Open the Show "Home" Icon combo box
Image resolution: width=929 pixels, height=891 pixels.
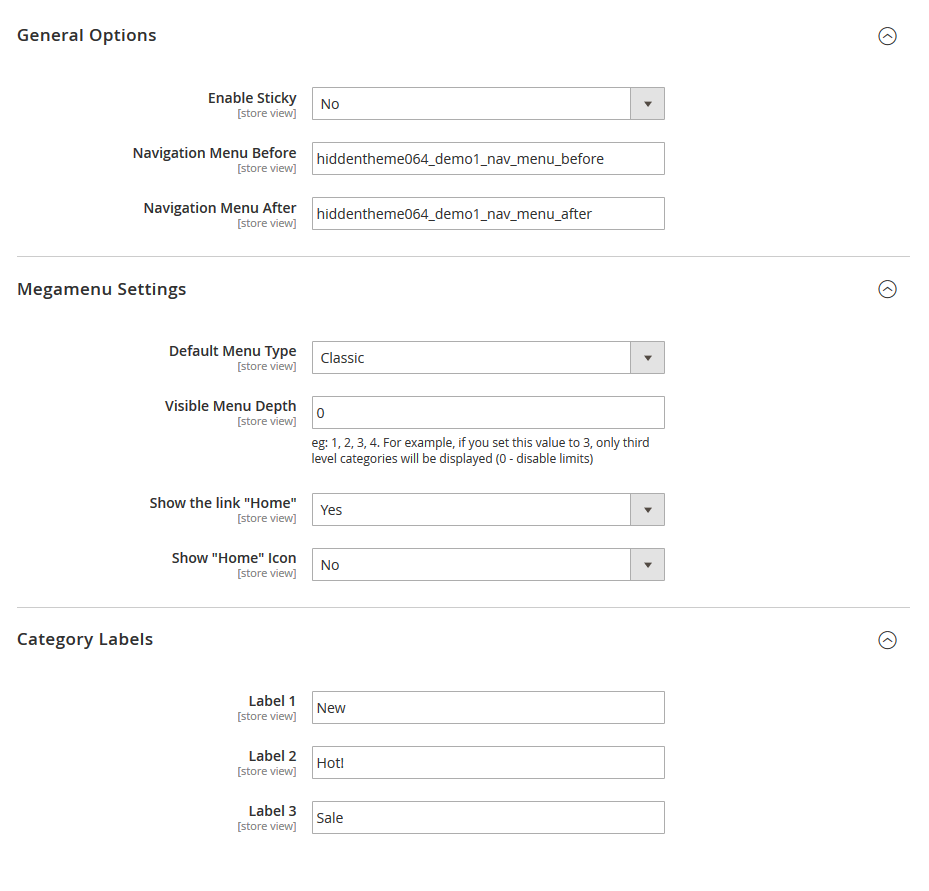click(x=470, y=564)
